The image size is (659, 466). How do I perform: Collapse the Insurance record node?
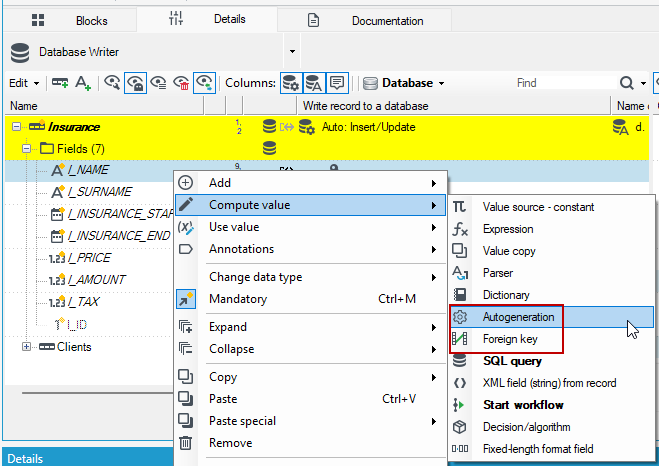(x=16, y=126)
